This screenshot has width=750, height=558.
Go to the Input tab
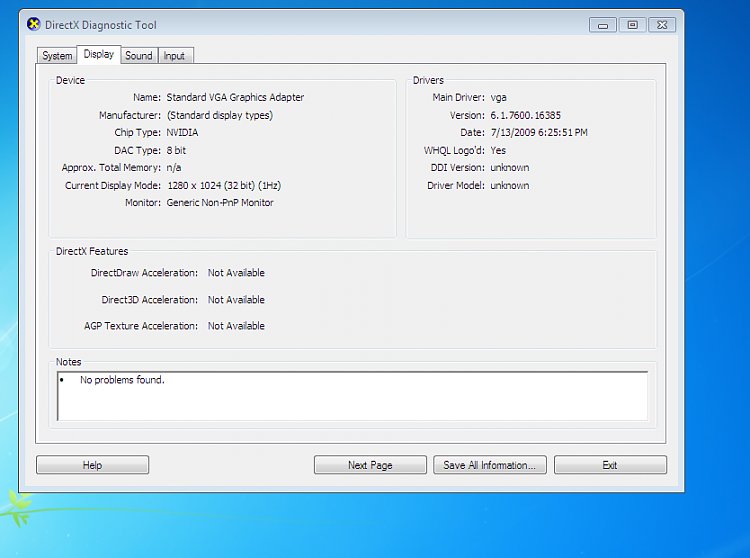tap(174, 55)
